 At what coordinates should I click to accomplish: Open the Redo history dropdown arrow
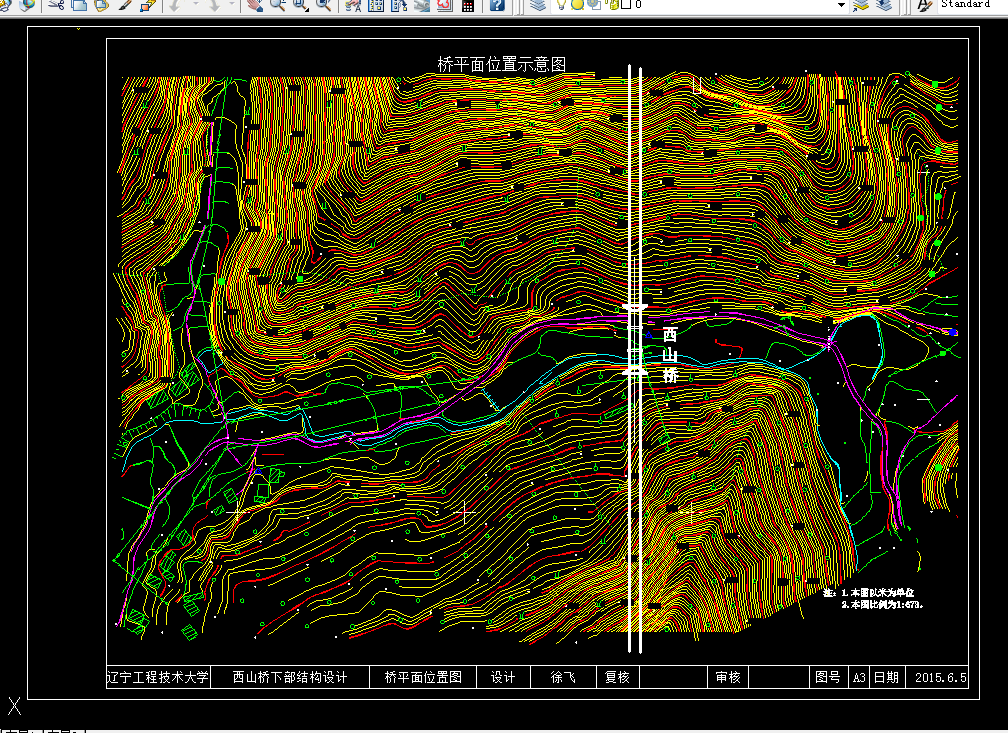pos(231,4)
